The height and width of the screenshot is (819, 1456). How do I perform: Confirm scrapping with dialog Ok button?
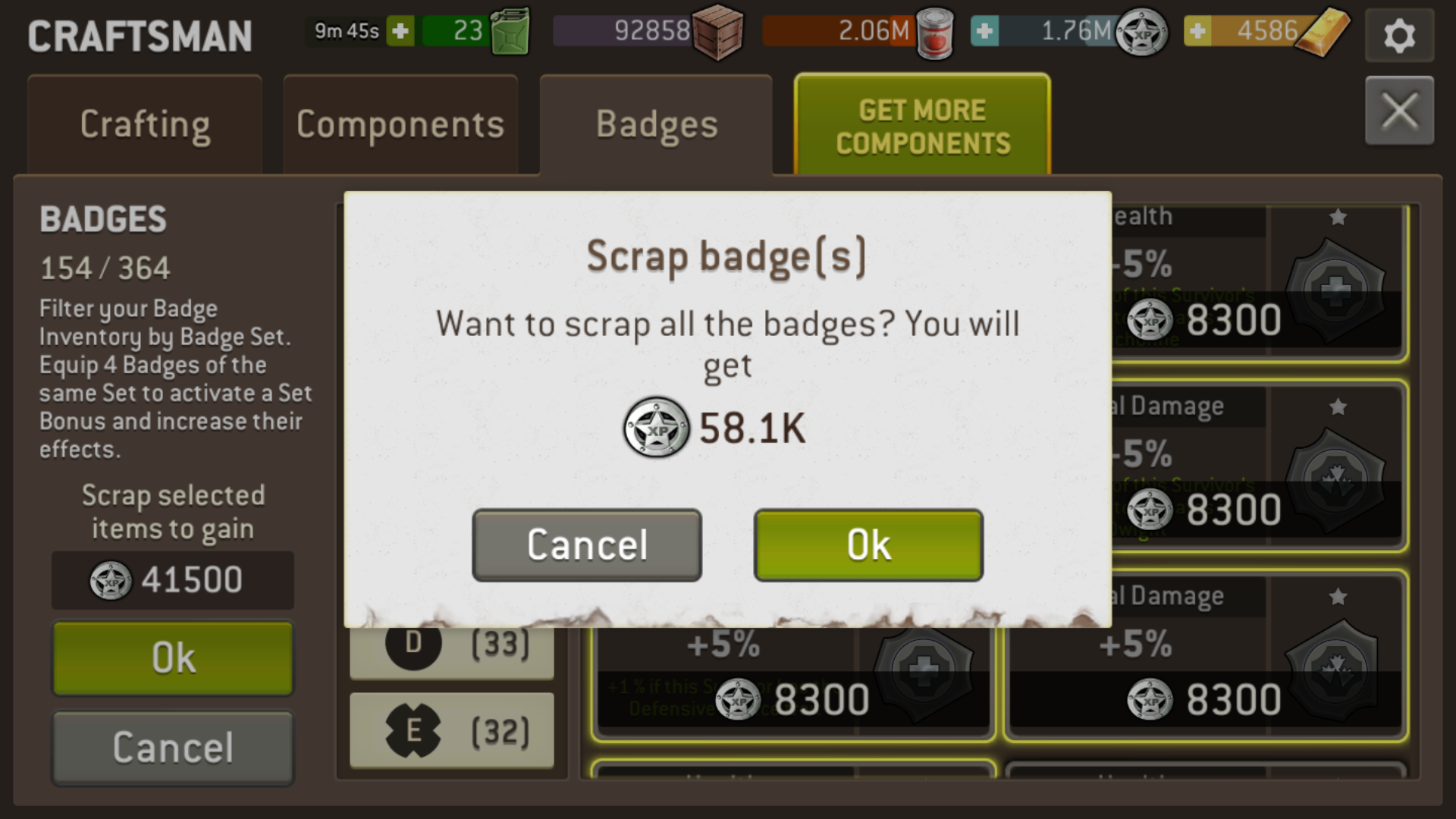[x=868, y=545]
